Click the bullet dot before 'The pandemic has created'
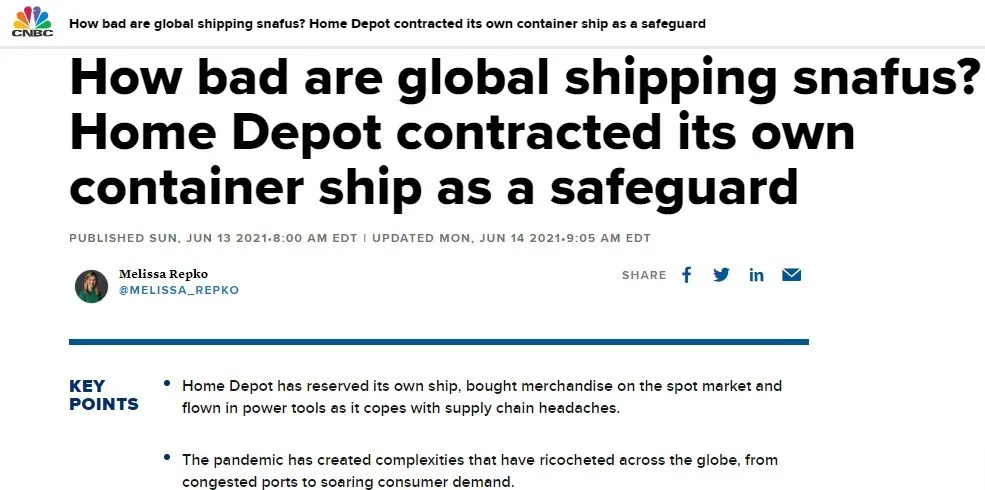Viewport: 985px width, 490px height. (167, 458)
